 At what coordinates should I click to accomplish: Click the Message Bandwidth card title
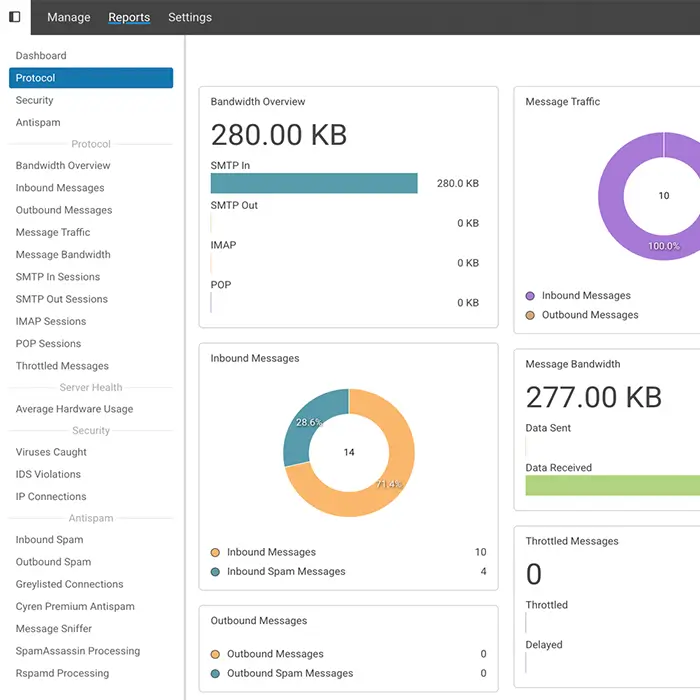[x=573, y=364]
